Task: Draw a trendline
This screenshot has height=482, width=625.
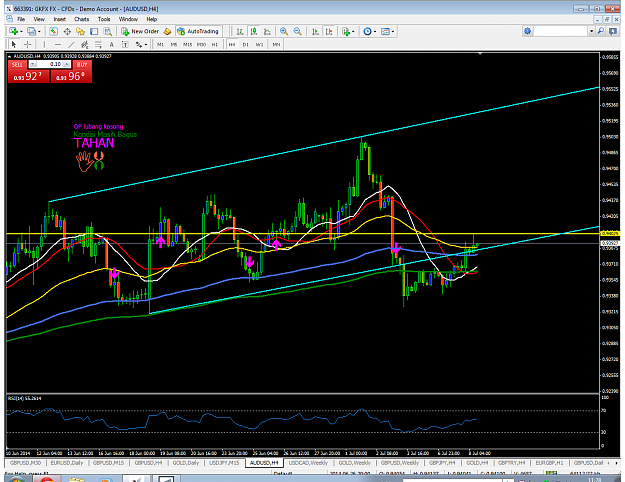Action: pyautogui.click(x=71, y=44)
